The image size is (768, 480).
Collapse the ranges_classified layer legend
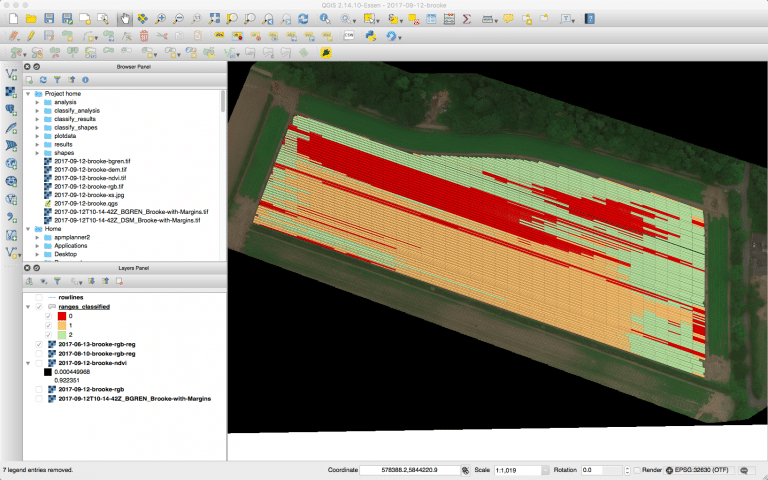tap(28, 307)
